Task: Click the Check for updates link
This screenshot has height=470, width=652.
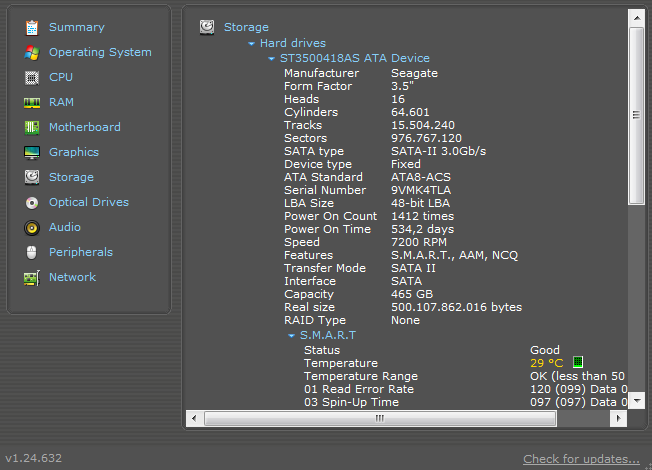Action: pos(581,459)
